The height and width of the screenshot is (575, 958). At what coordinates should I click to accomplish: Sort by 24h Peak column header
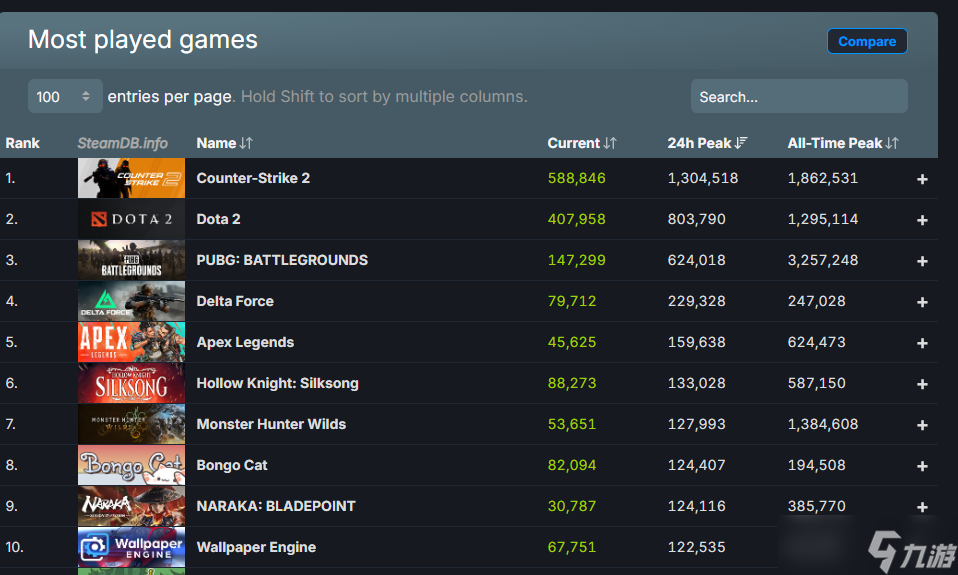click(x=707, y=143)
